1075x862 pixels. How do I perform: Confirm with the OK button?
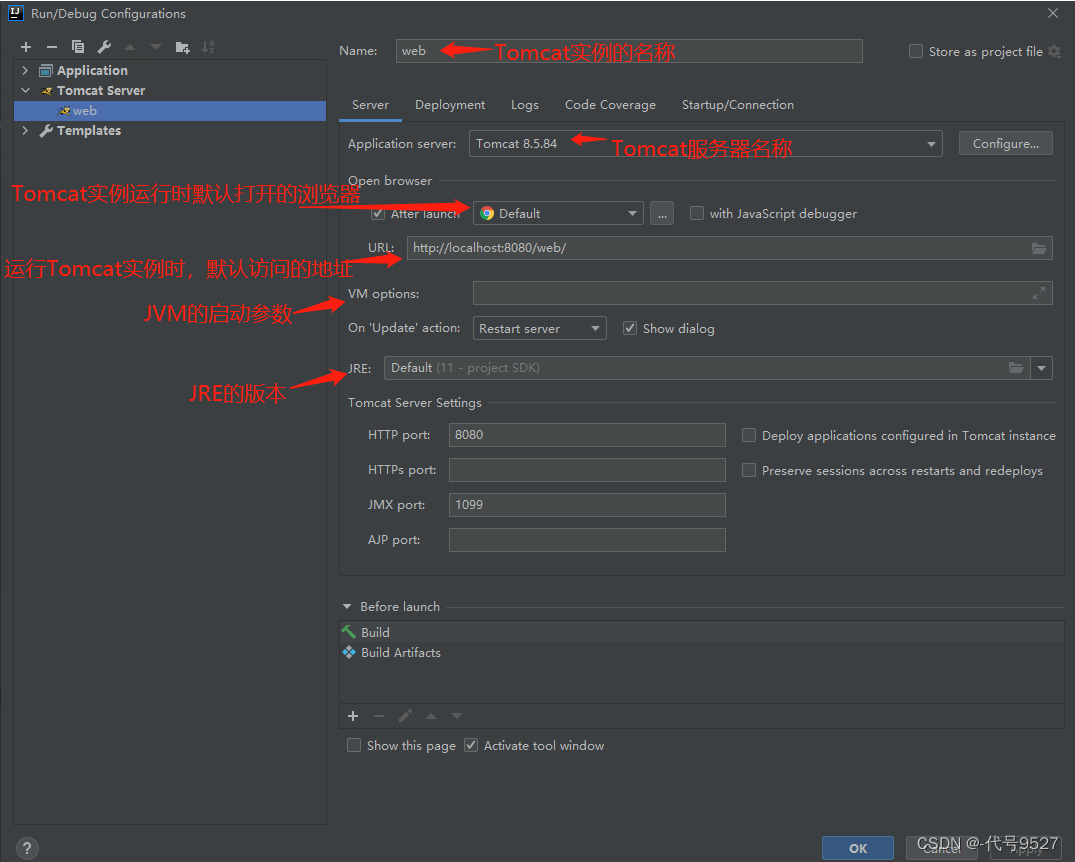[858, 848]
